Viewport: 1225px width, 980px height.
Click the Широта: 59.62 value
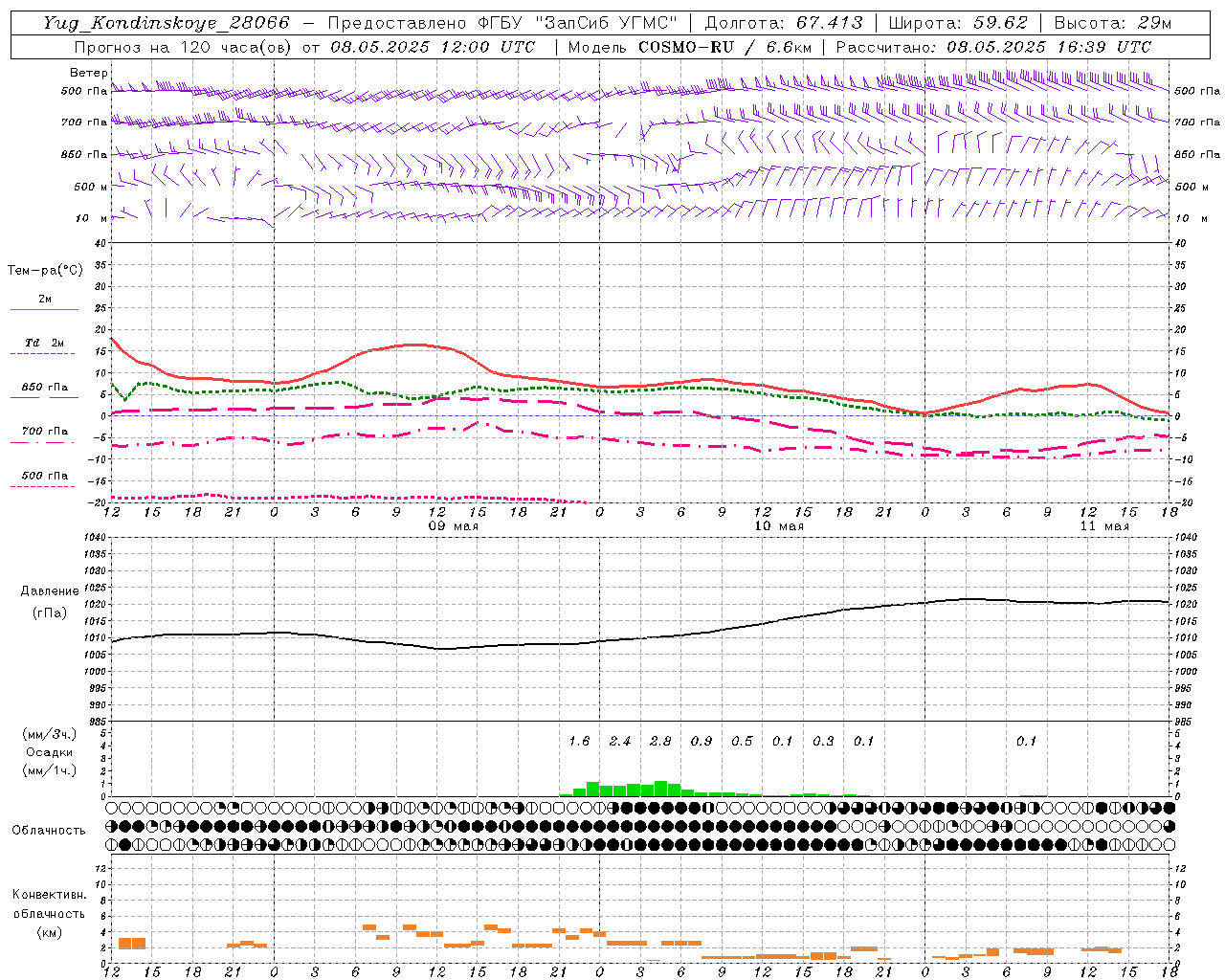[x=957, y=23]
